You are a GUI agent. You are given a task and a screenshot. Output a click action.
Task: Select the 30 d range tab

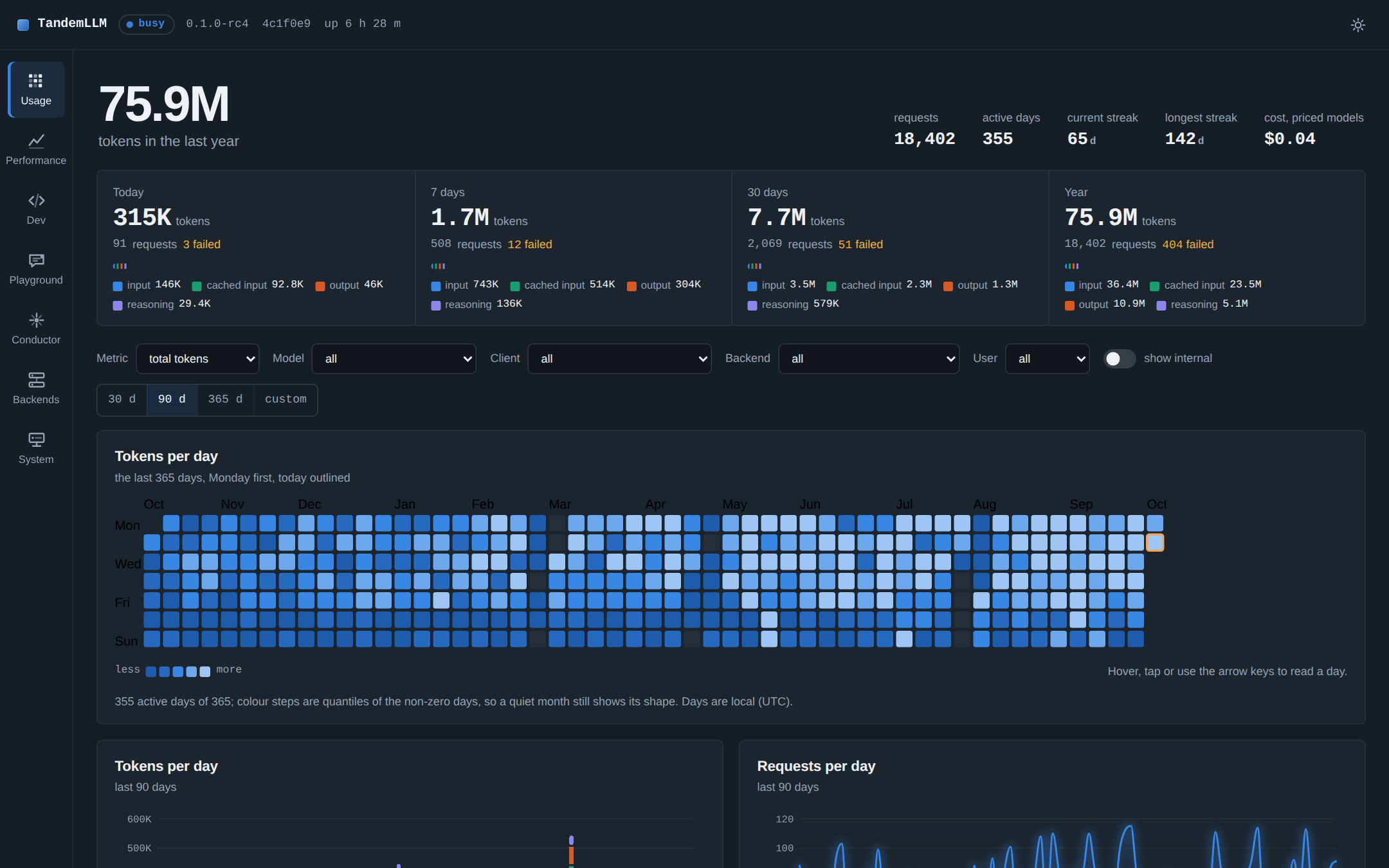coord(122,400)
